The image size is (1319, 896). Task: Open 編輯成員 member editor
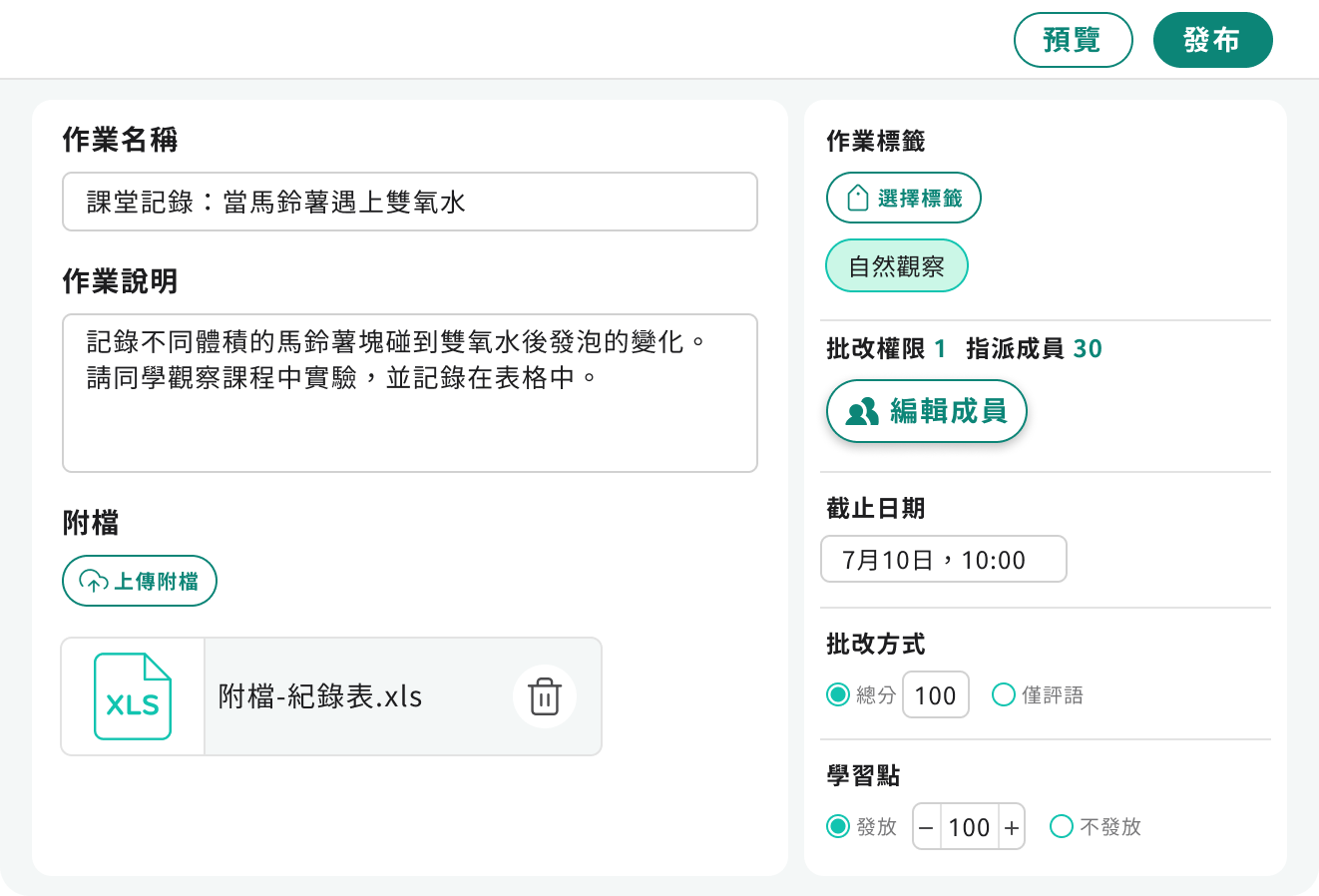(927, 410)
